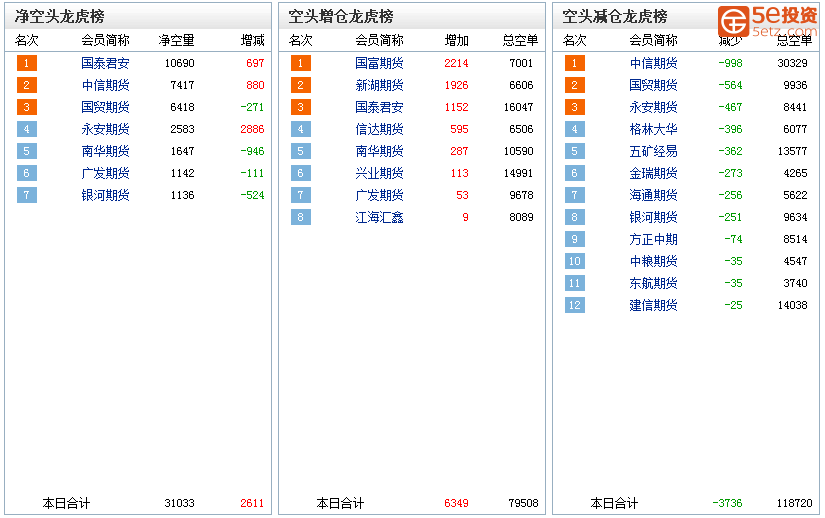Click the 空头减仓龙虎榜 panel title
This screenshot has width=825, height=518.
(615, 16)
